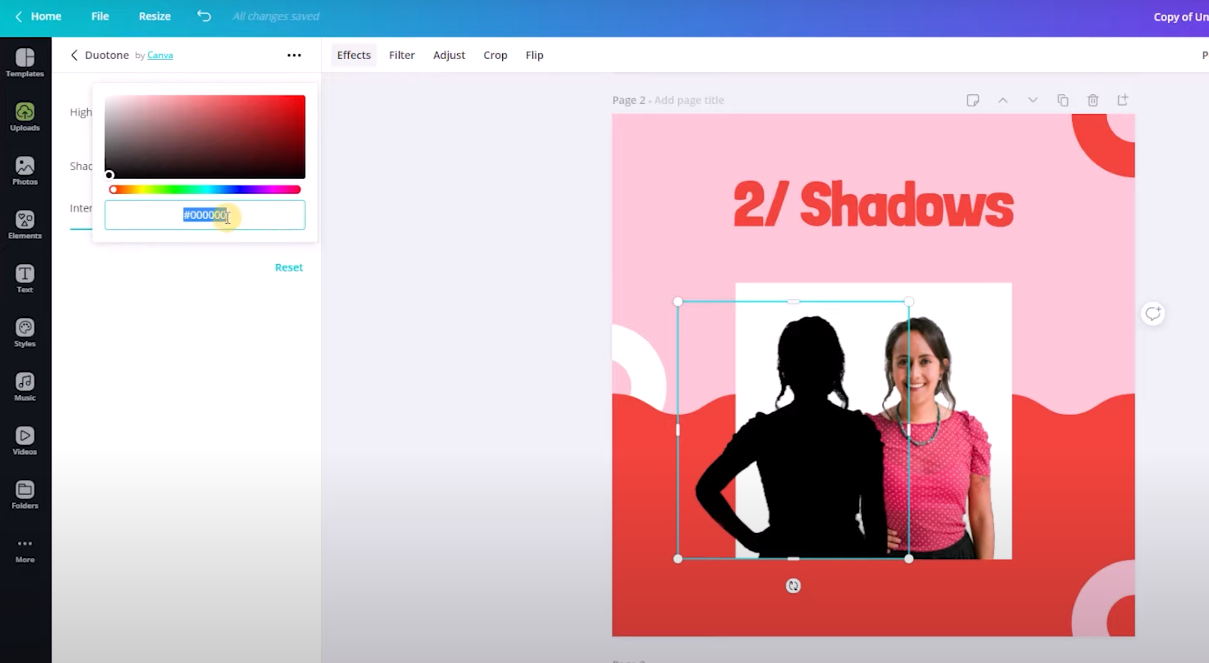Open the Music sidebar panel
This screenshot has width=1209, height=663.
25,387
